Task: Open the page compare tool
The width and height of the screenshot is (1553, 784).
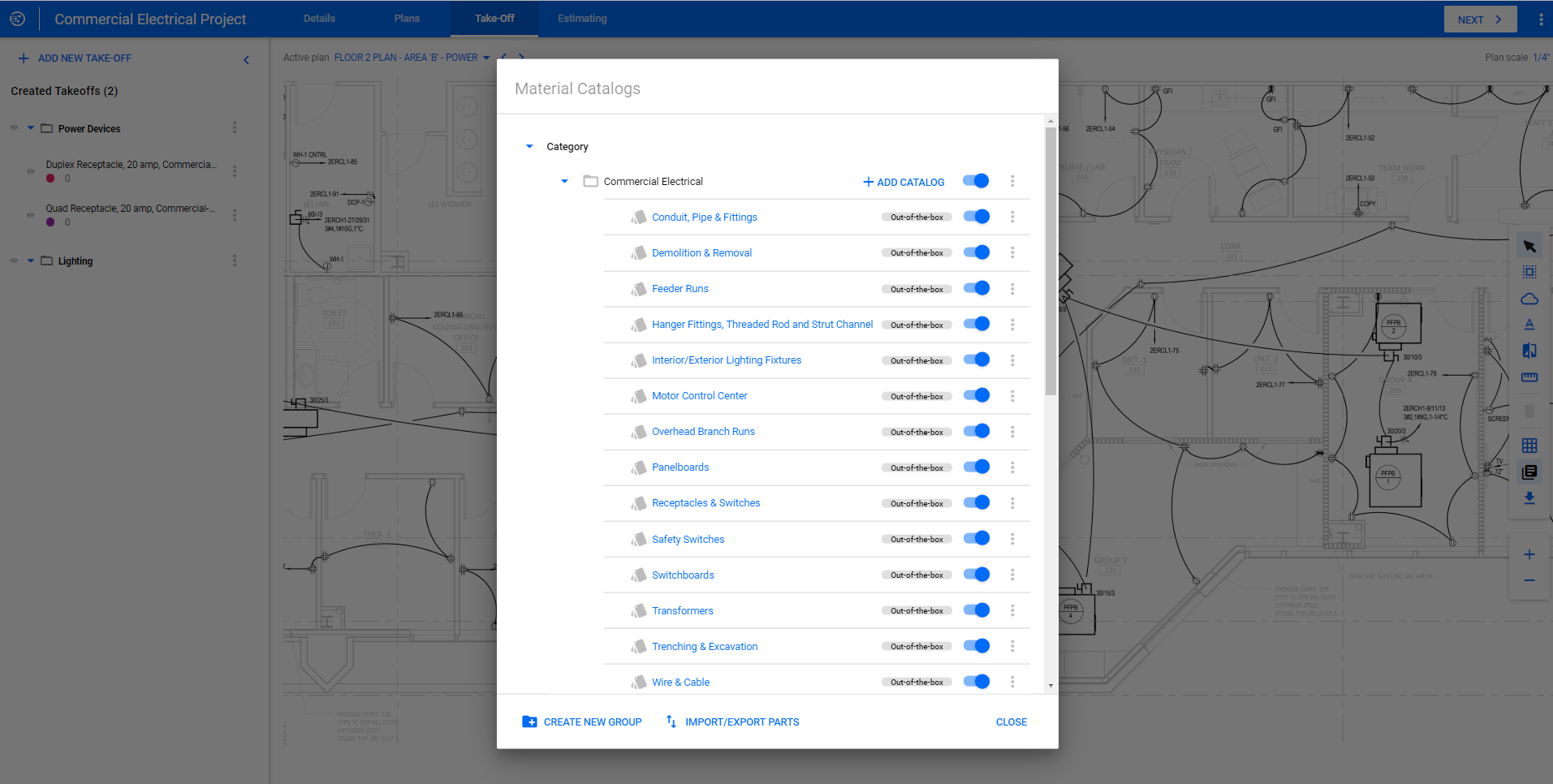Action: click(x=1529, y=351)
